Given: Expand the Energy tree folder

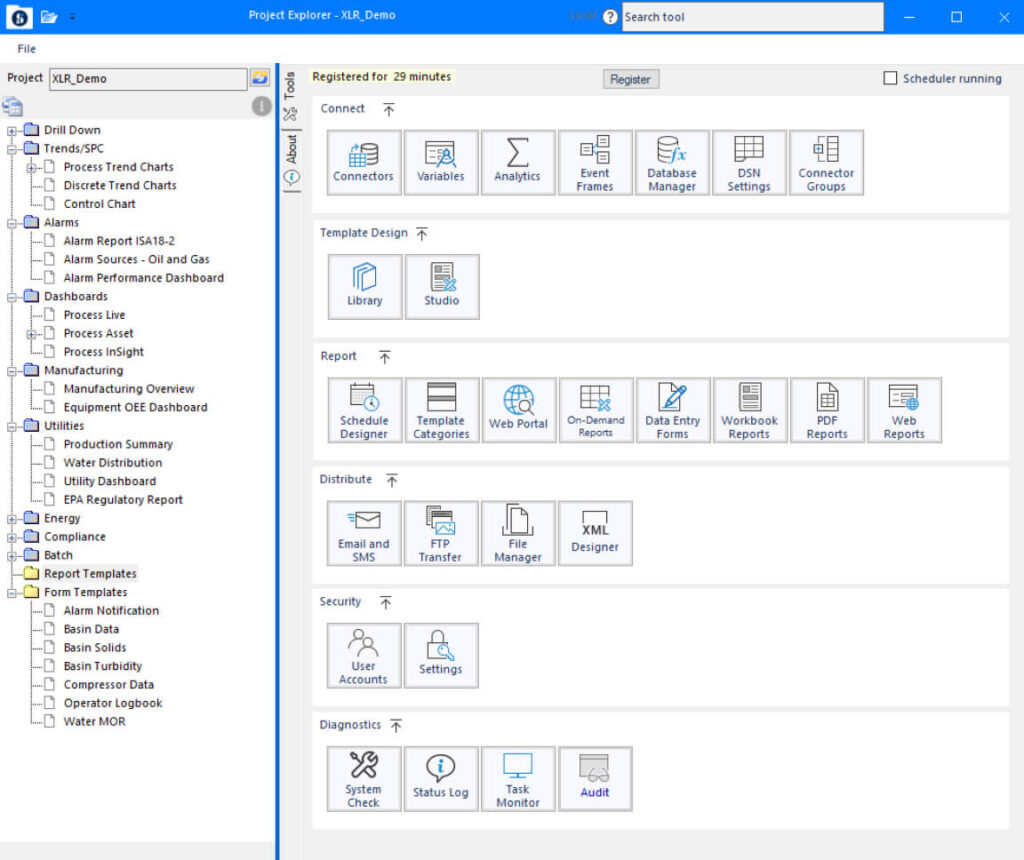Looking at the screenshot, I should 12,519.
